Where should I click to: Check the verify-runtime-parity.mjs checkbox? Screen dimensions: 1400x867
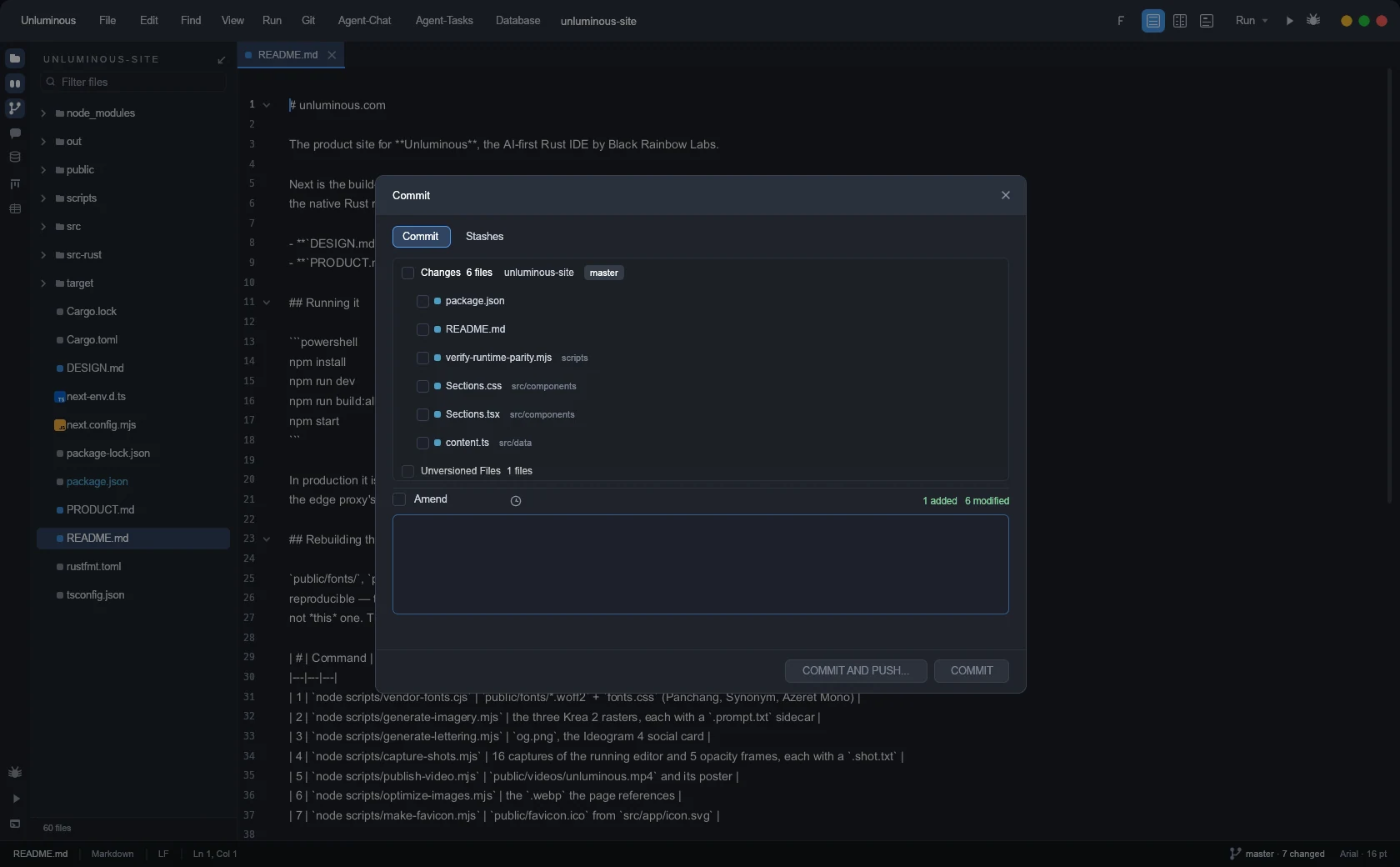[422, 358]
